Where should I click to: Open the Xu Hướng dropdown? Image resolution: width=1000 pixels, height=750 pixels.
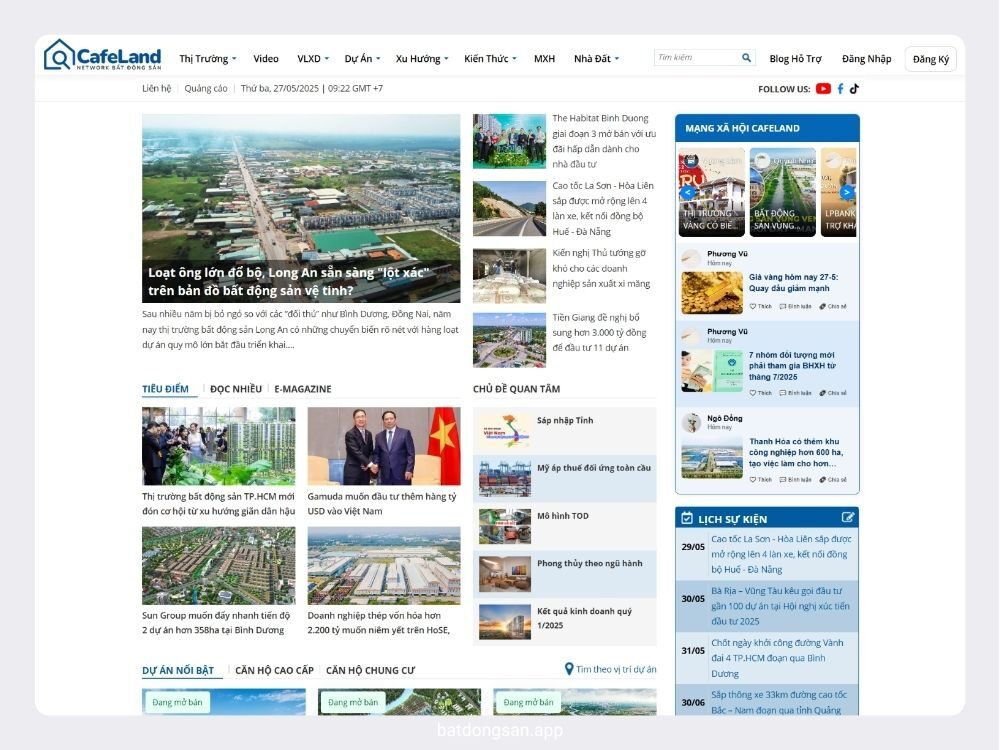pos(420,58)
